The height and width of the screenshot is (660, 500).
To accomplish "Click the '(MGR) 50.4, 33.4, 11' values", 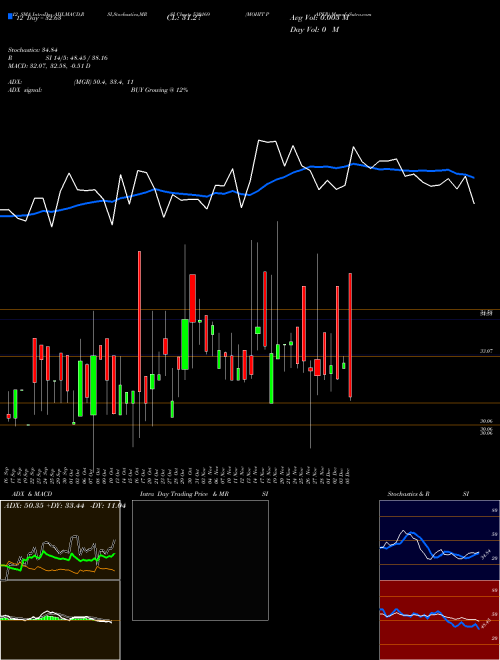I will [104, 82].
